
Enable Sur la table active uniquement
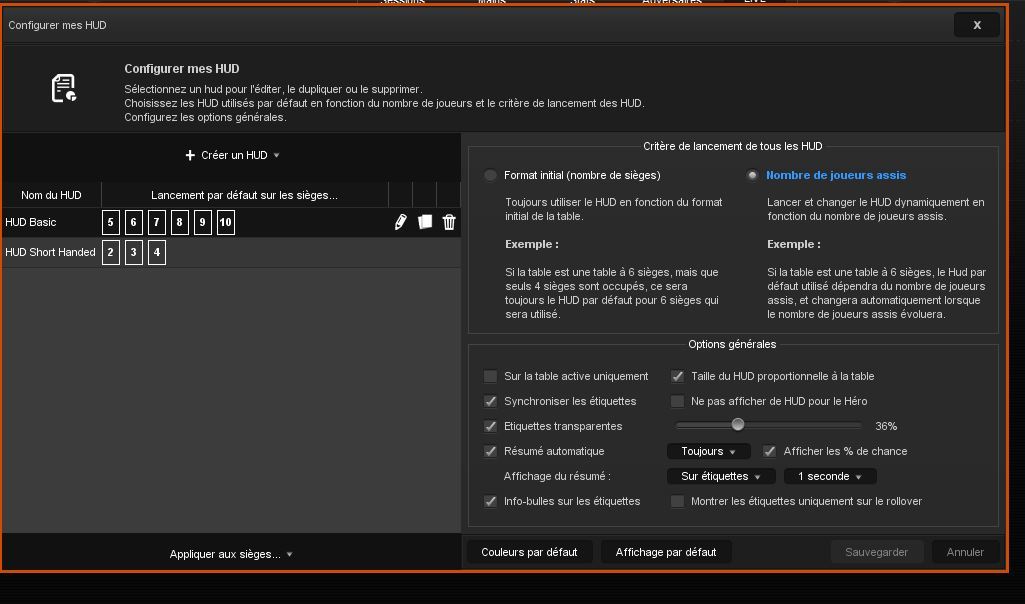click(490, 377)
